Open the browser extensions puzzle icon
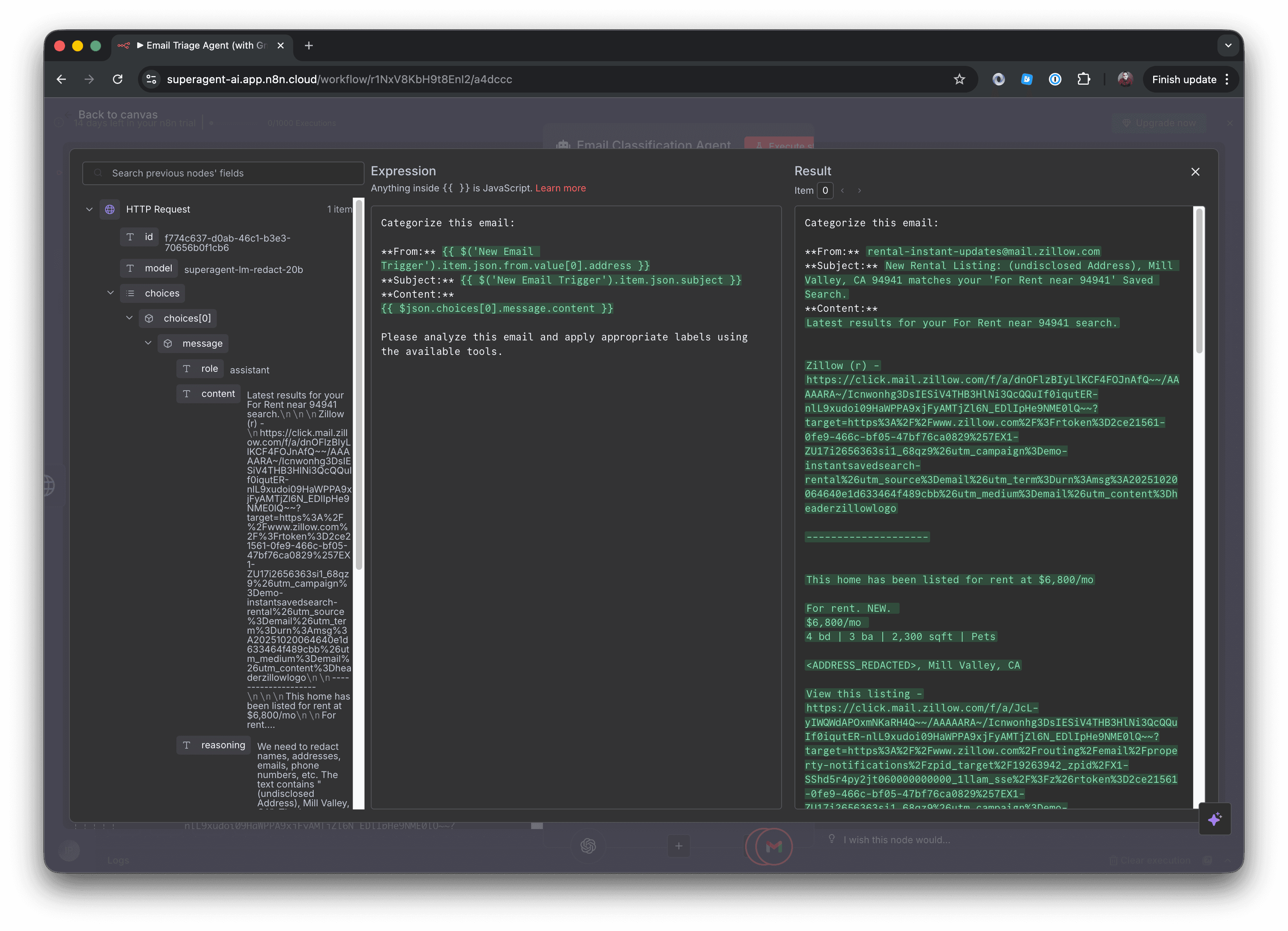Screen dimensions: 1288x931 [x=1083, y=80]
